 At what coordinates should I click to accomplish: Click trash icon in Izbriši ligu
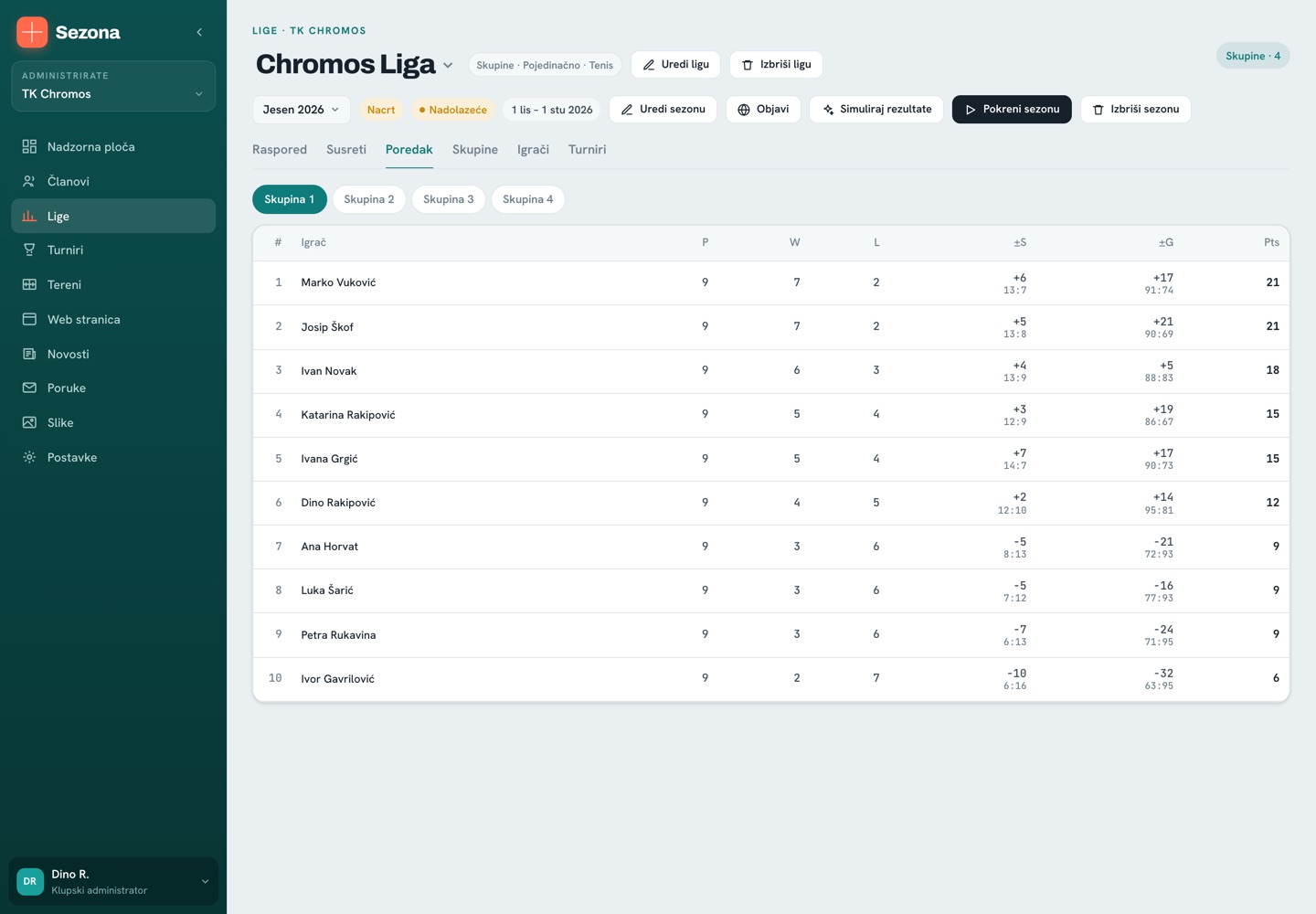pyautogui.click(x=748, y=65)
